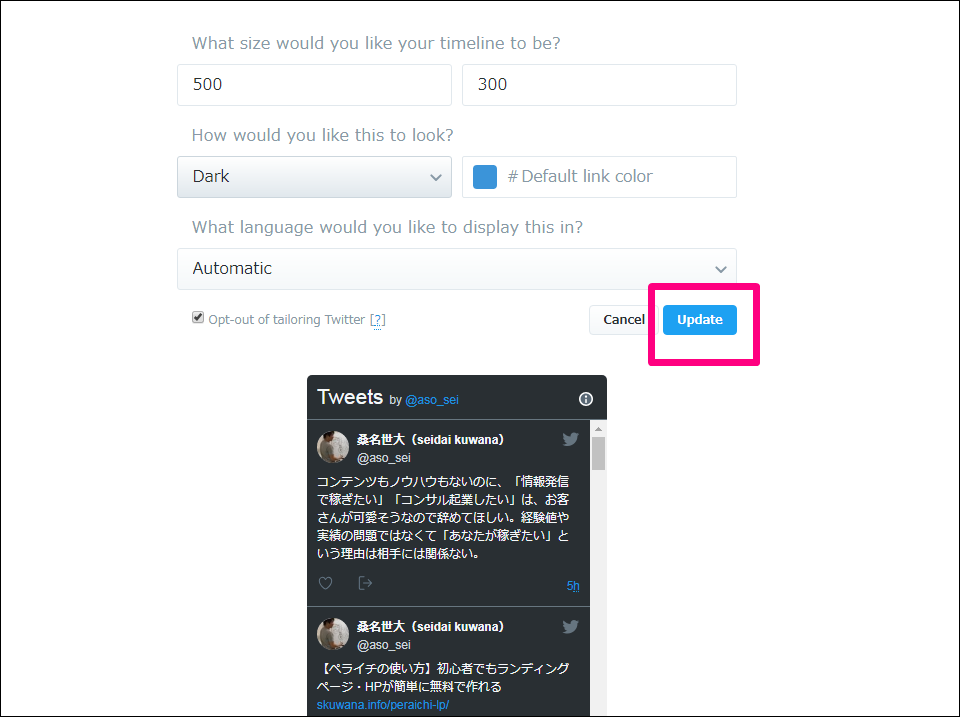
Task: Click the Twitter bird icon on second tweet
Action: [x=570, y=626]
